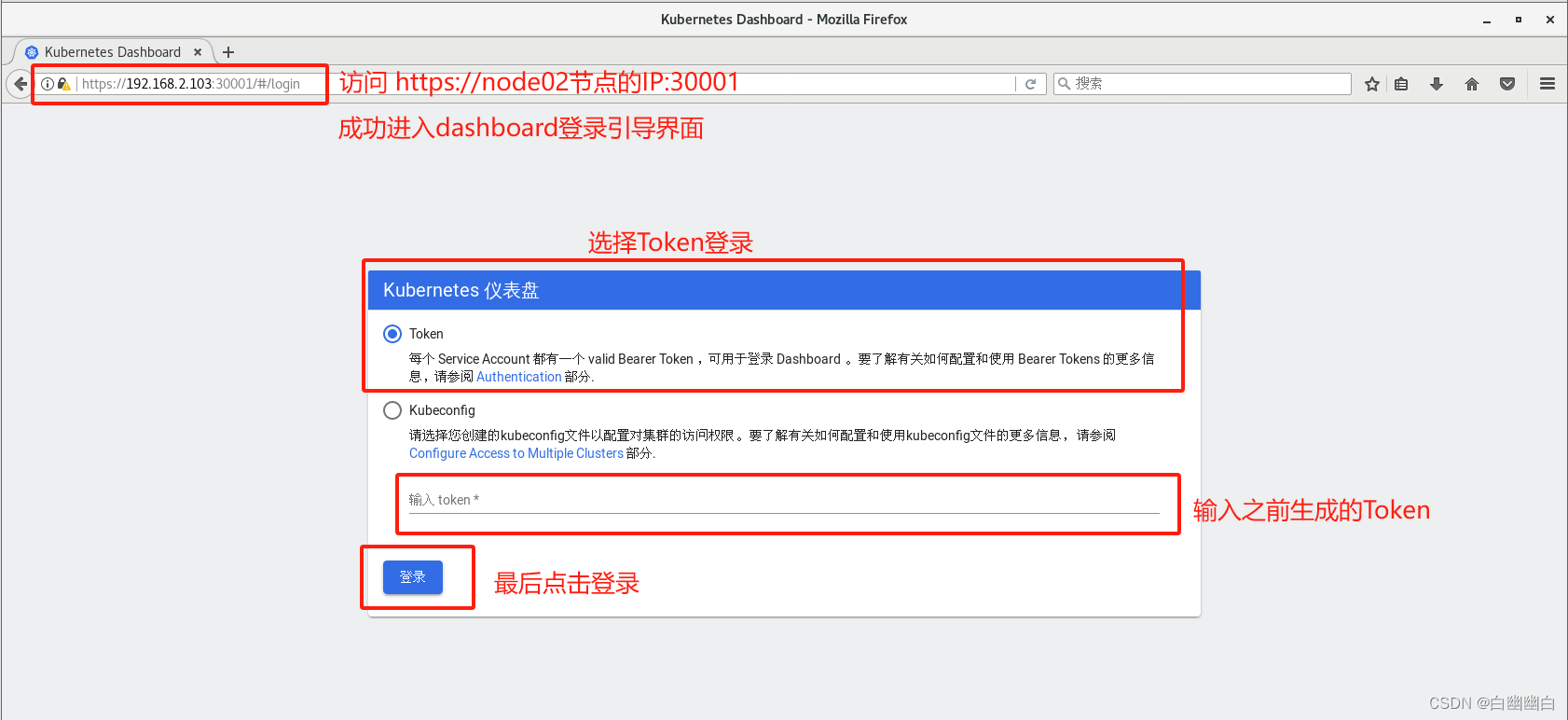Minimize the Firefox window
This screenshot has width=1568, height=720.
[1487, 20]
